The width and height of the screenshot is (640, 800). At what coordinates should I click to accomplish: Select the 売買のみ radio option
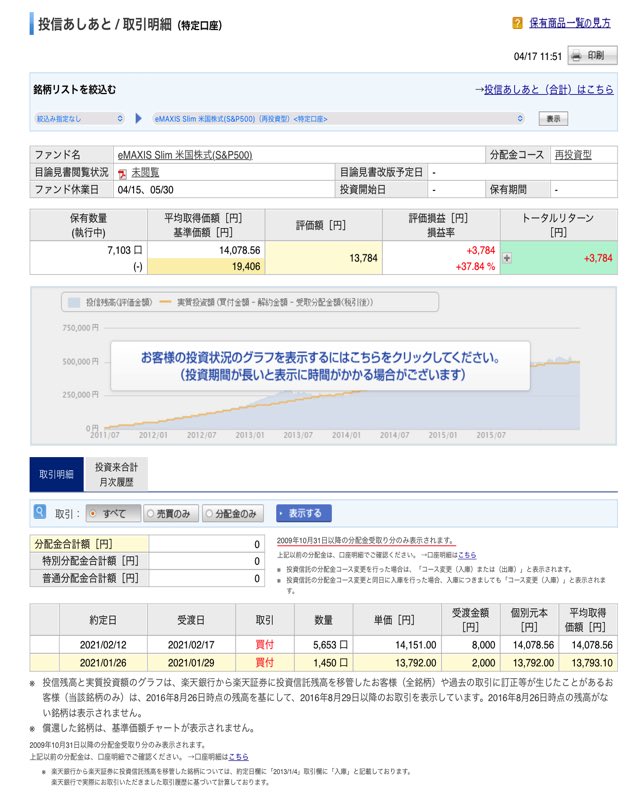click(151, 513)
